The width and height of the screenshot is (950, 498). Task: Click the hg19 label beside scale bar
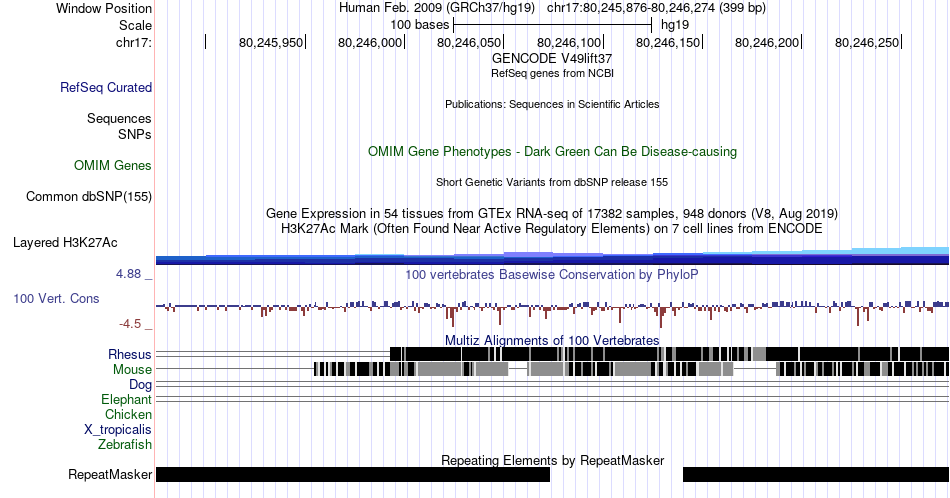pyautogui.click(x=675, y=25)
